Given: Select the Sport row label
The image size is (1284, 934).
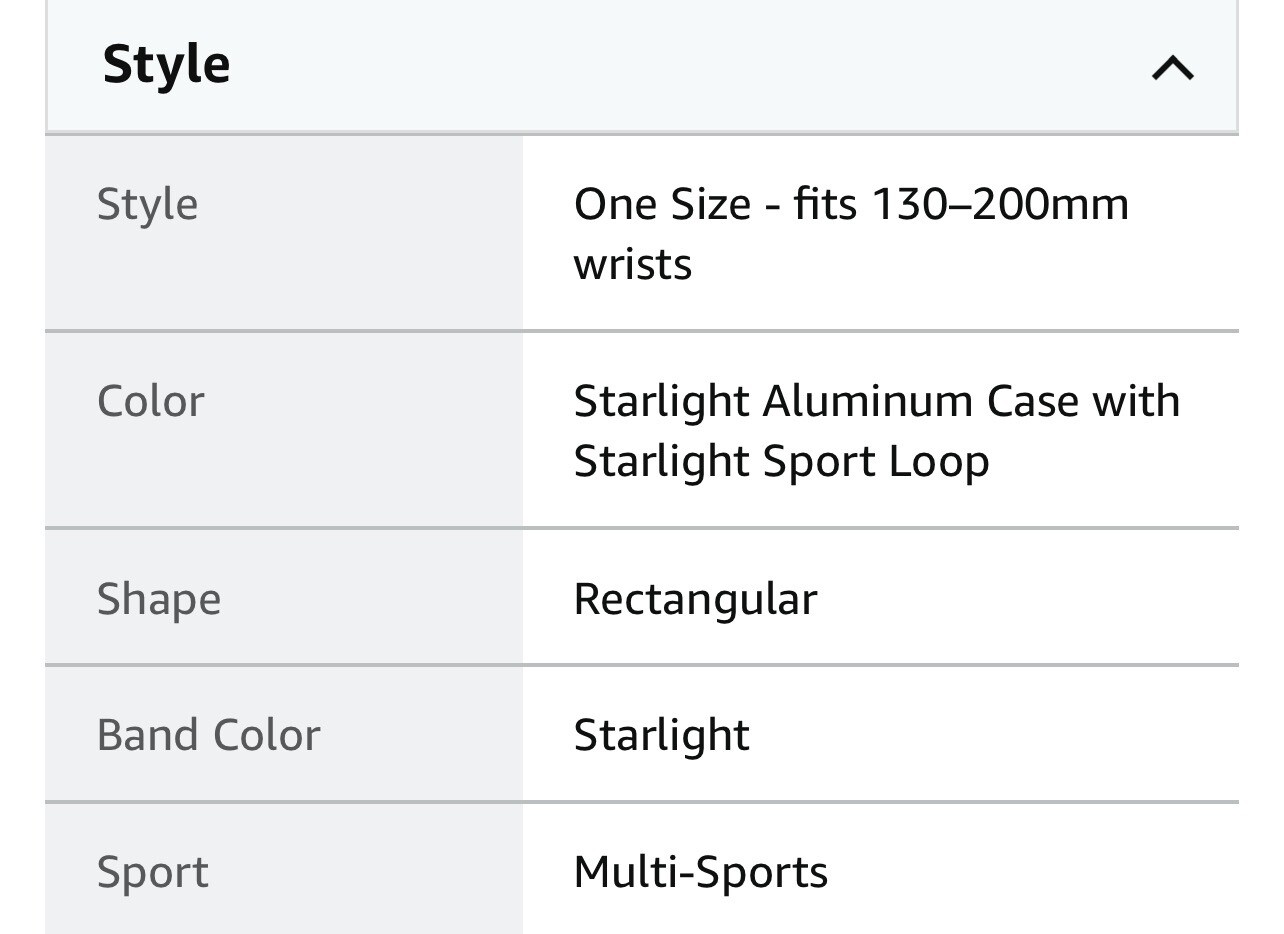Looking at the screenshot, I should [152, 872].
